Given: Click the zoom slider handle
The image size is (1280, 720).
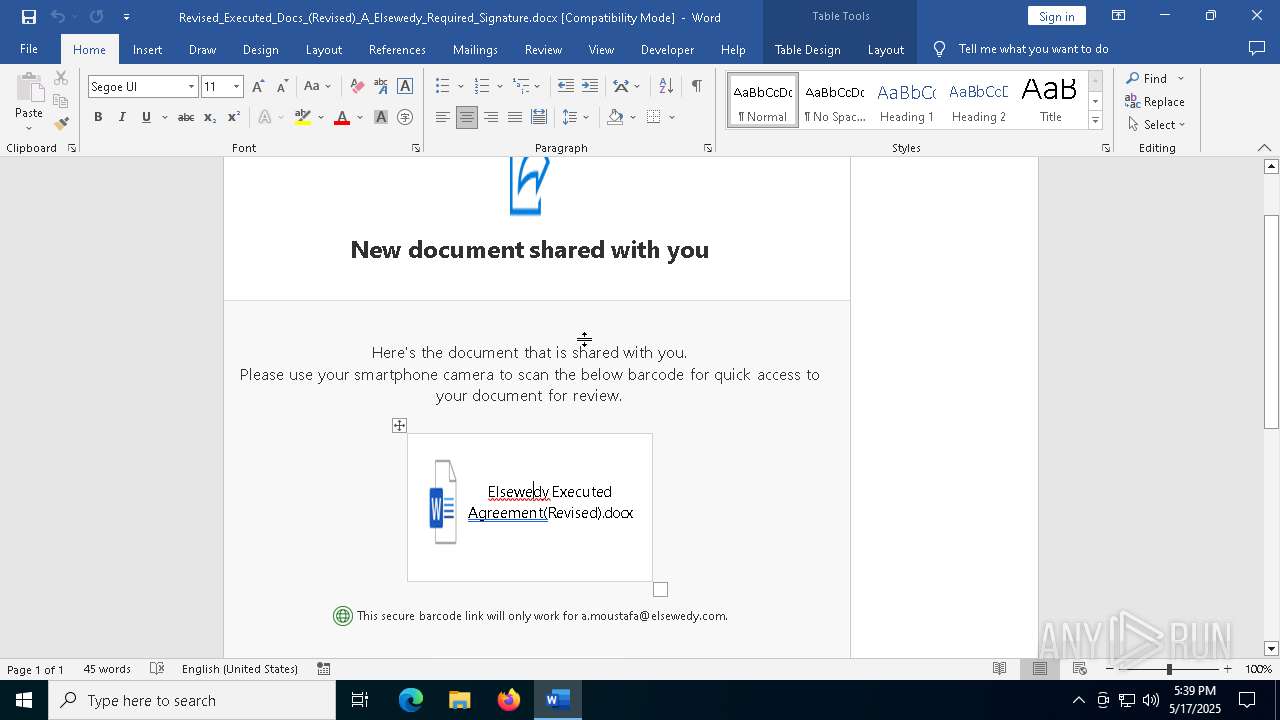Looking at the screenshot, I should click(1169, 669).
